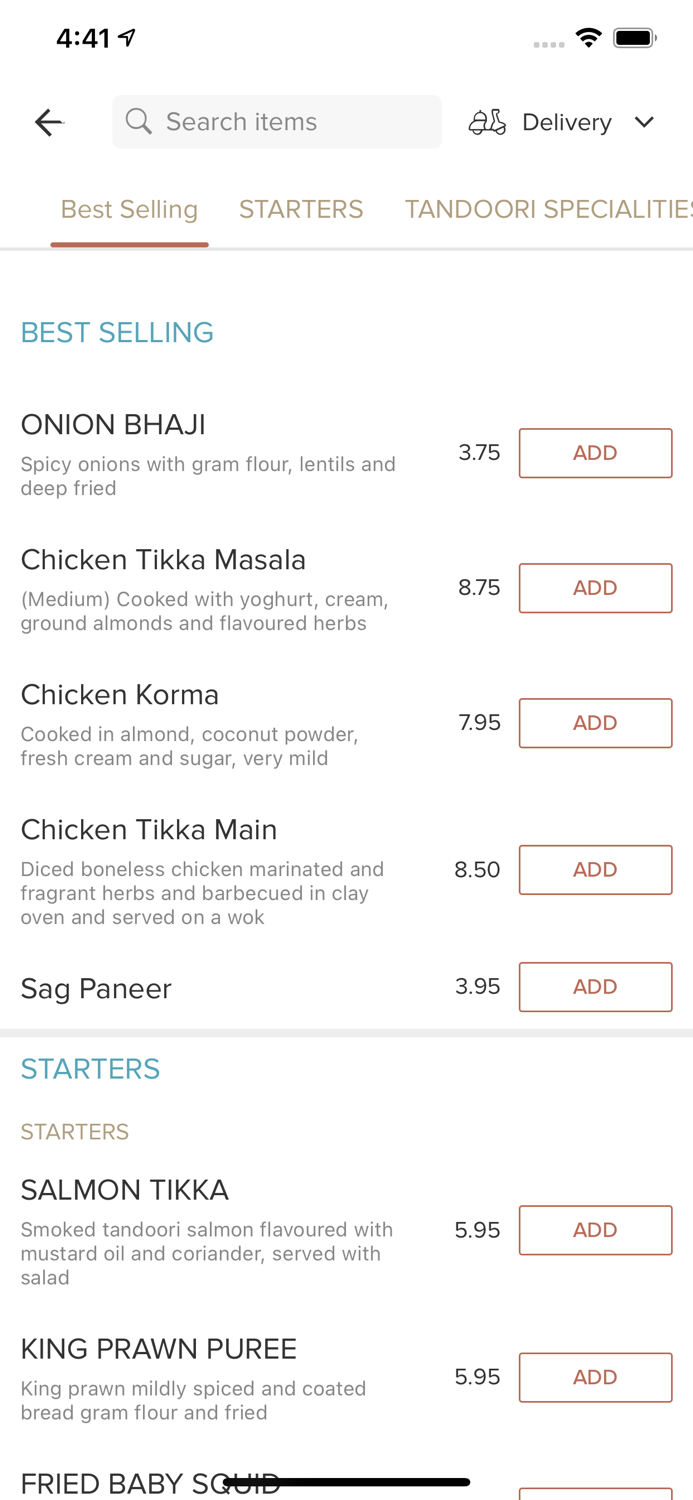This screenshot has width=693, height=1500.
Task: Add Chicken Tikka Main to basket
Action: (x=595, y=870)
